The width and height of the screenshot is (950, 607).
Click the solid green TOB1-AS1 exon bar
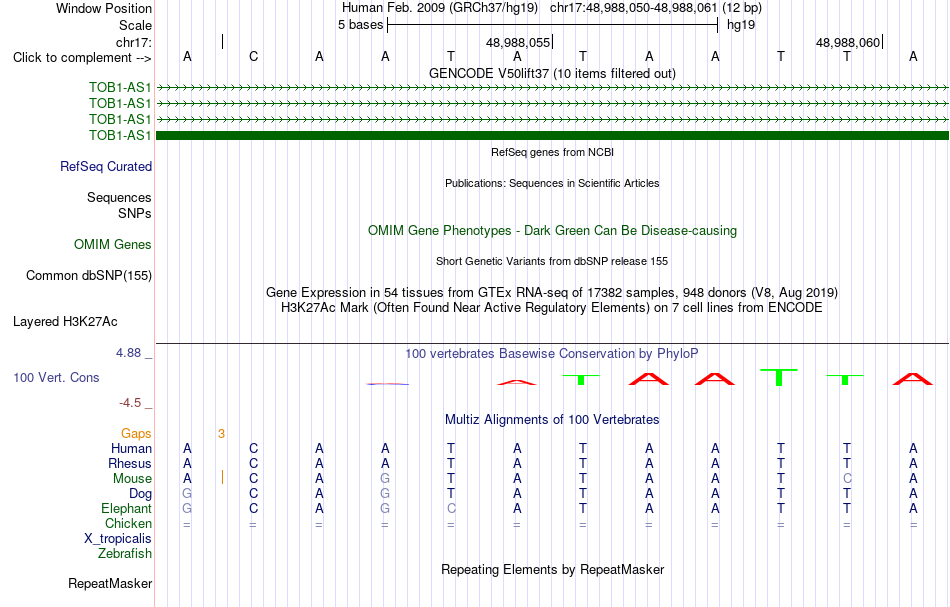tap(553, 136)
